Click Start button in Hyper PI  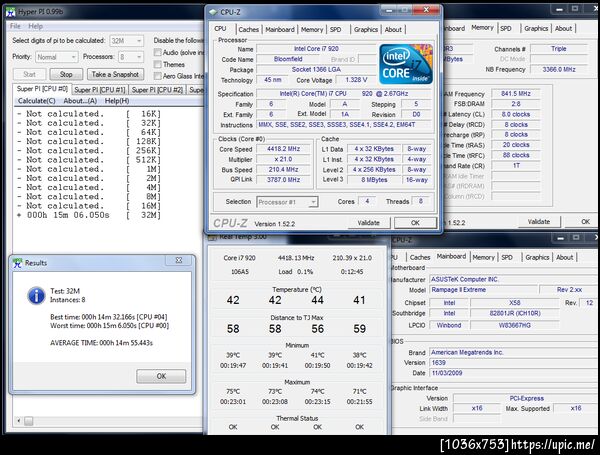pos(29,74)
